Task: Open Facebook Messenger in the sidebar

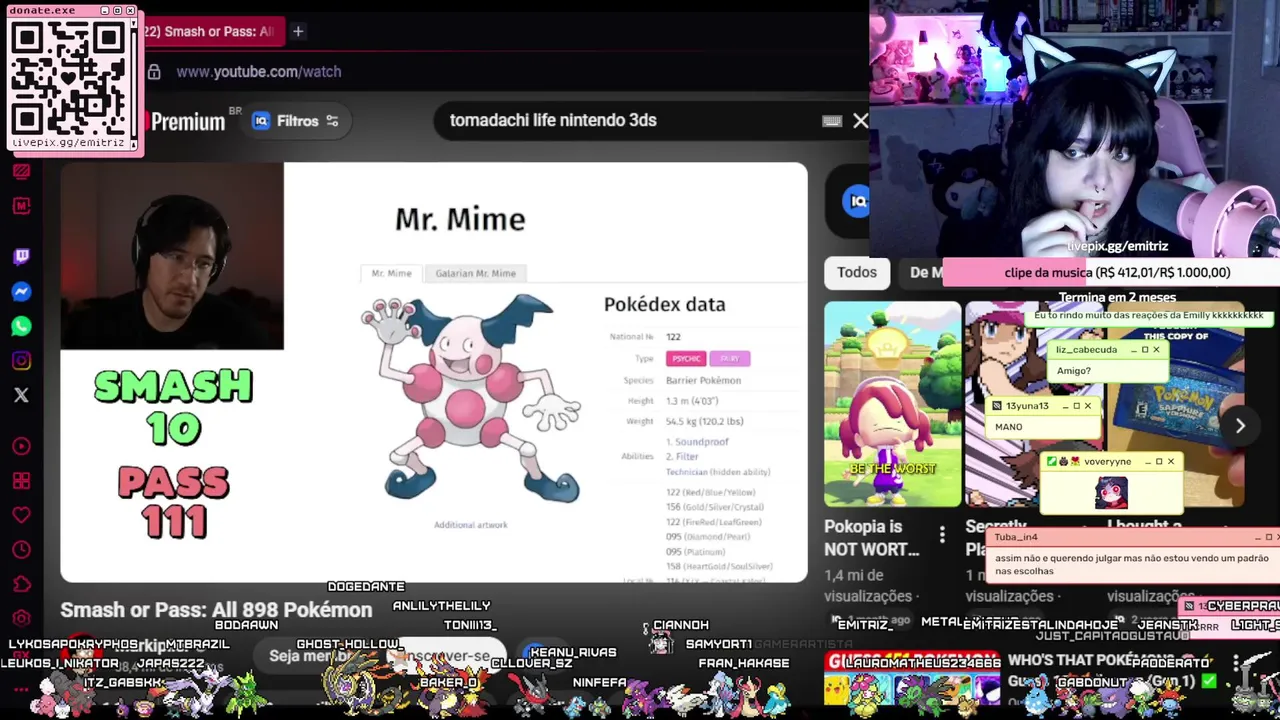Action: tap(21, 292)
